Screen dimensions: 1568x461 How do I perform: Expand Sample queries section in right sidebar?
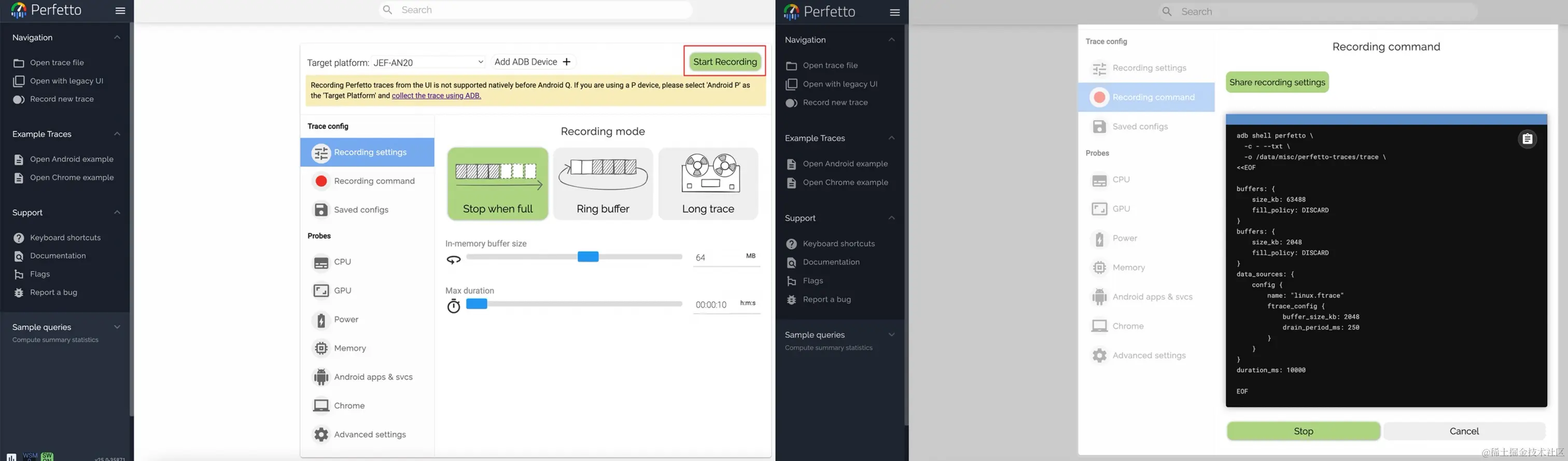click(x=891, y=335)
